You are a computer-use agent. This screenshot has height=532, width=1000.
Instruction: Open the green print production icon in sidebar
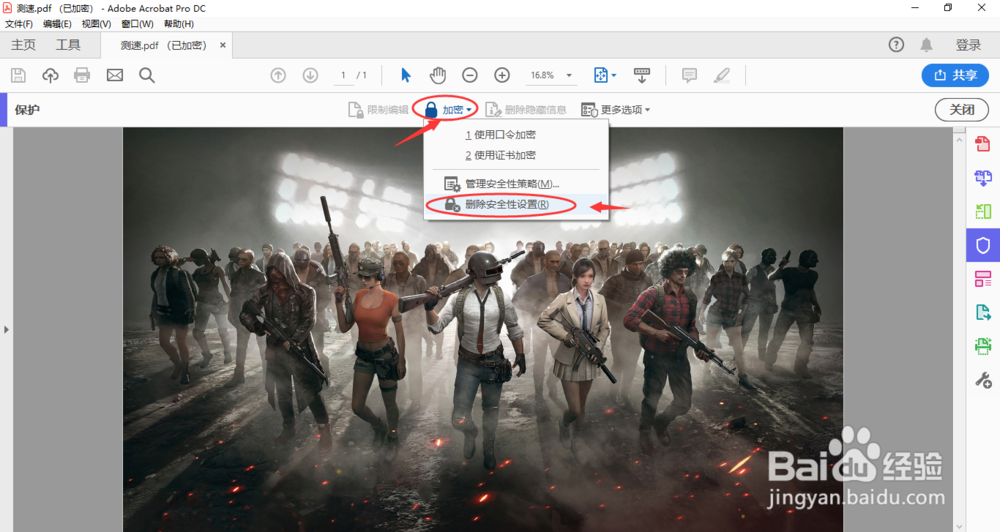tap(983, 346)
